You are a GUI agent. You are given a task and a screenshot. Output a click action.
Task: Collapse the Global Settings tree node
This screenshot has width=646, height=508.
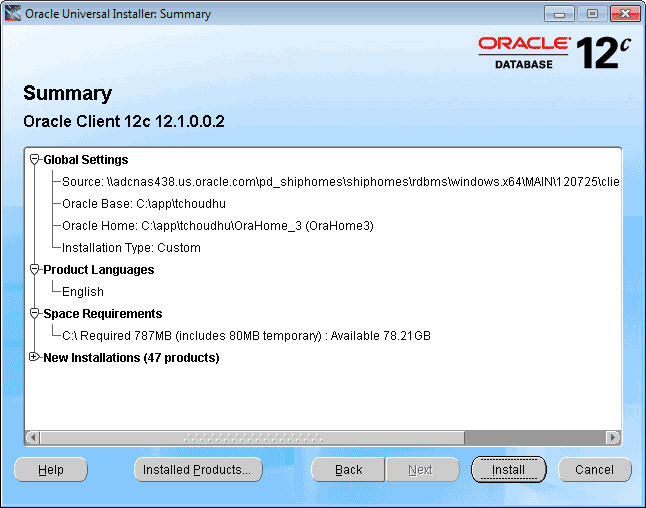coord(36,159)
